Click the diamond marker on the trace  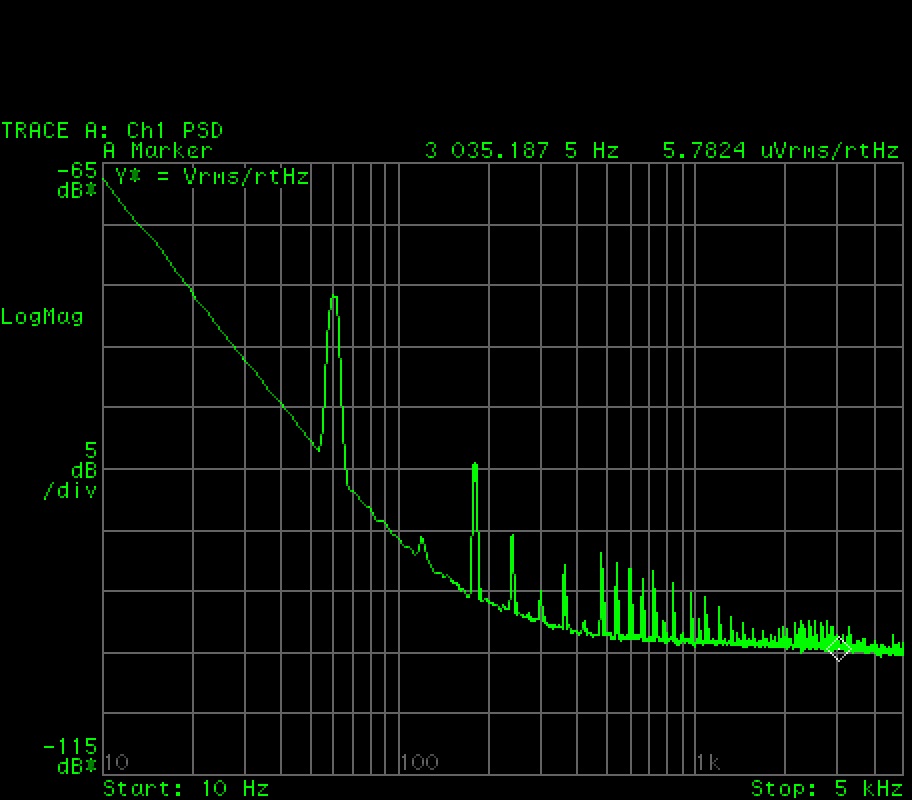(x=838, y=648)
